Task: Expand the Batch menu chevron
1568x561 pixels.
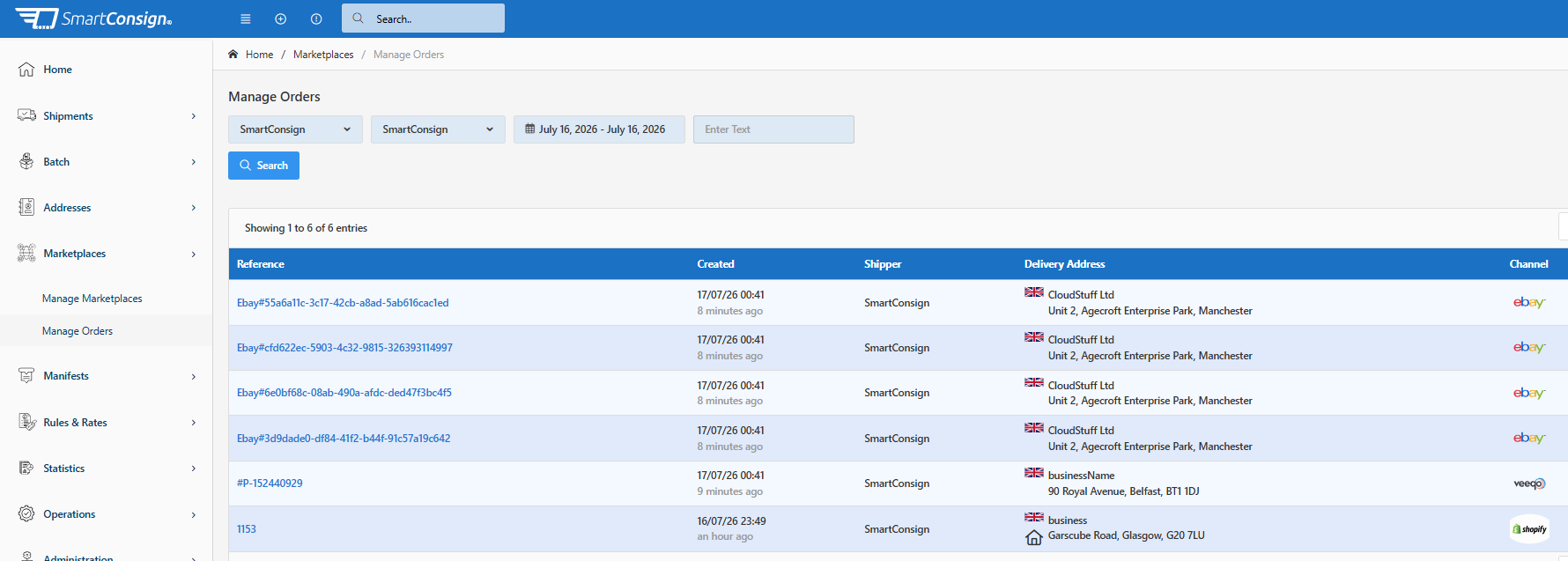Action: coord(194,161)
